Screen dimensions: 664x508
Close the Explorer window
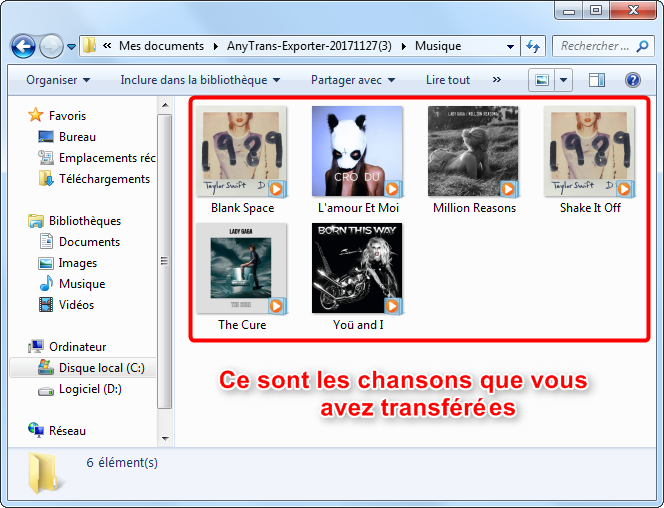click(633, 11)
